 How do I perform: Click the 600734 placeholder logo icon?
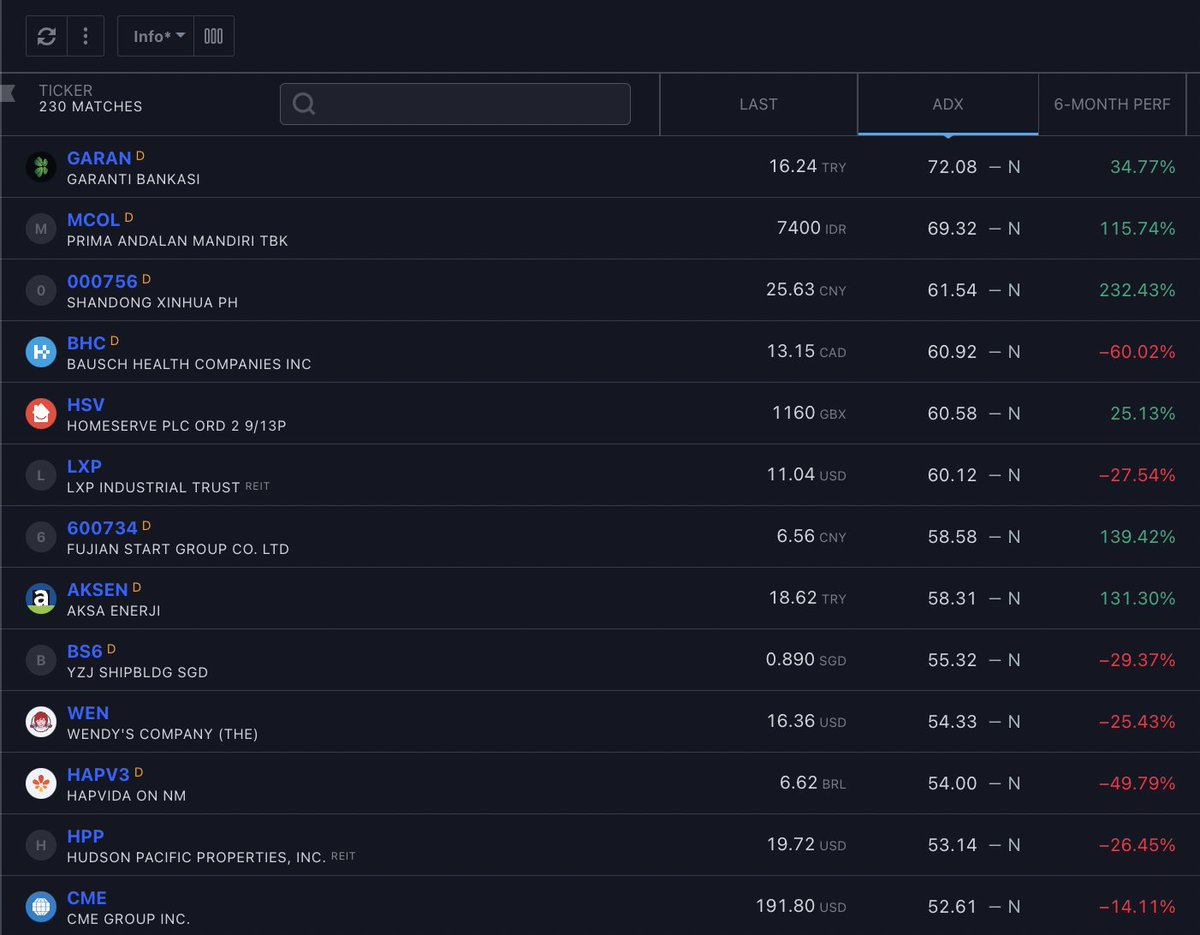click(x=41, y=537)
